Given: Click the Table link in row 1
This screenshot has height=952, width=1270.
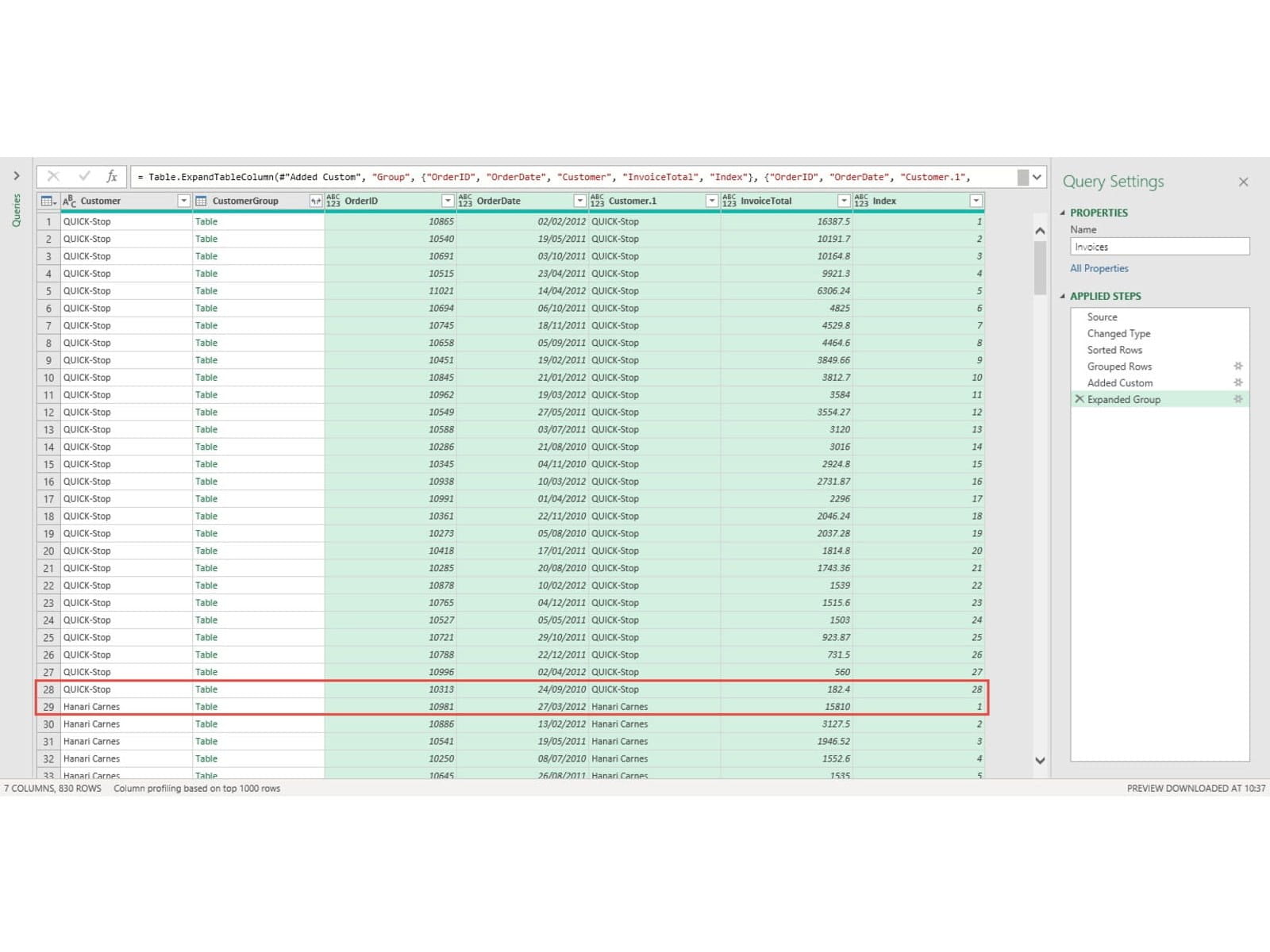Looking at the screenshot, I should tap(206, 221).
